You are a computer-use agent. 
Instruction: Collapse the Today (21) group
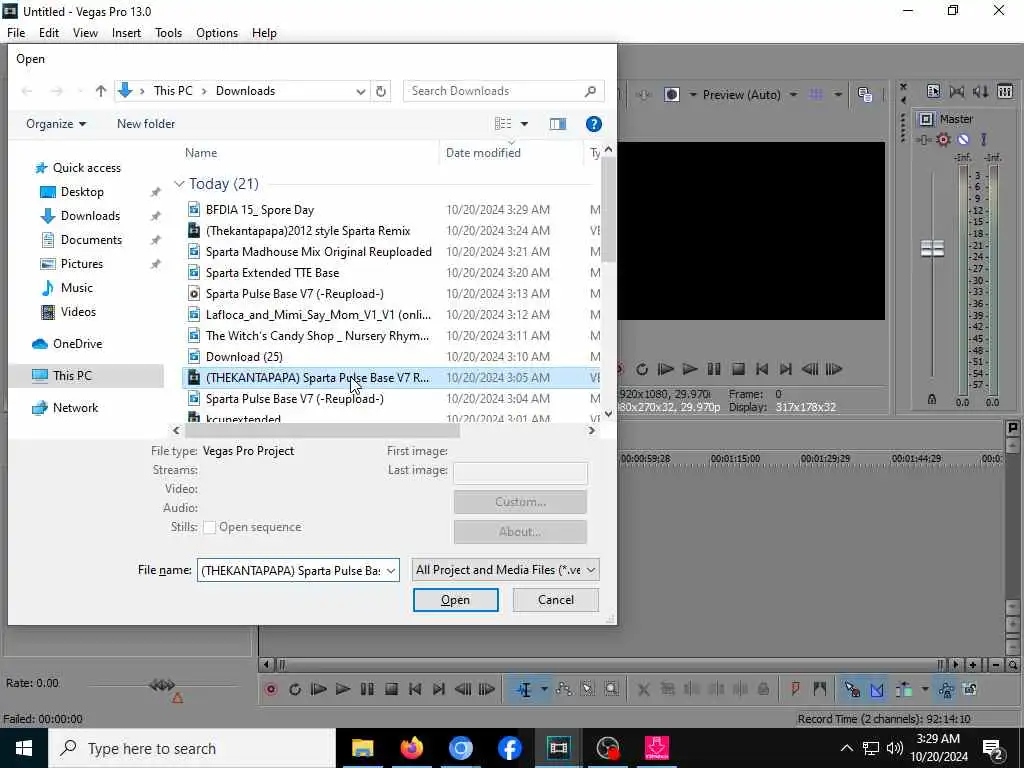[x=179, y=184]
